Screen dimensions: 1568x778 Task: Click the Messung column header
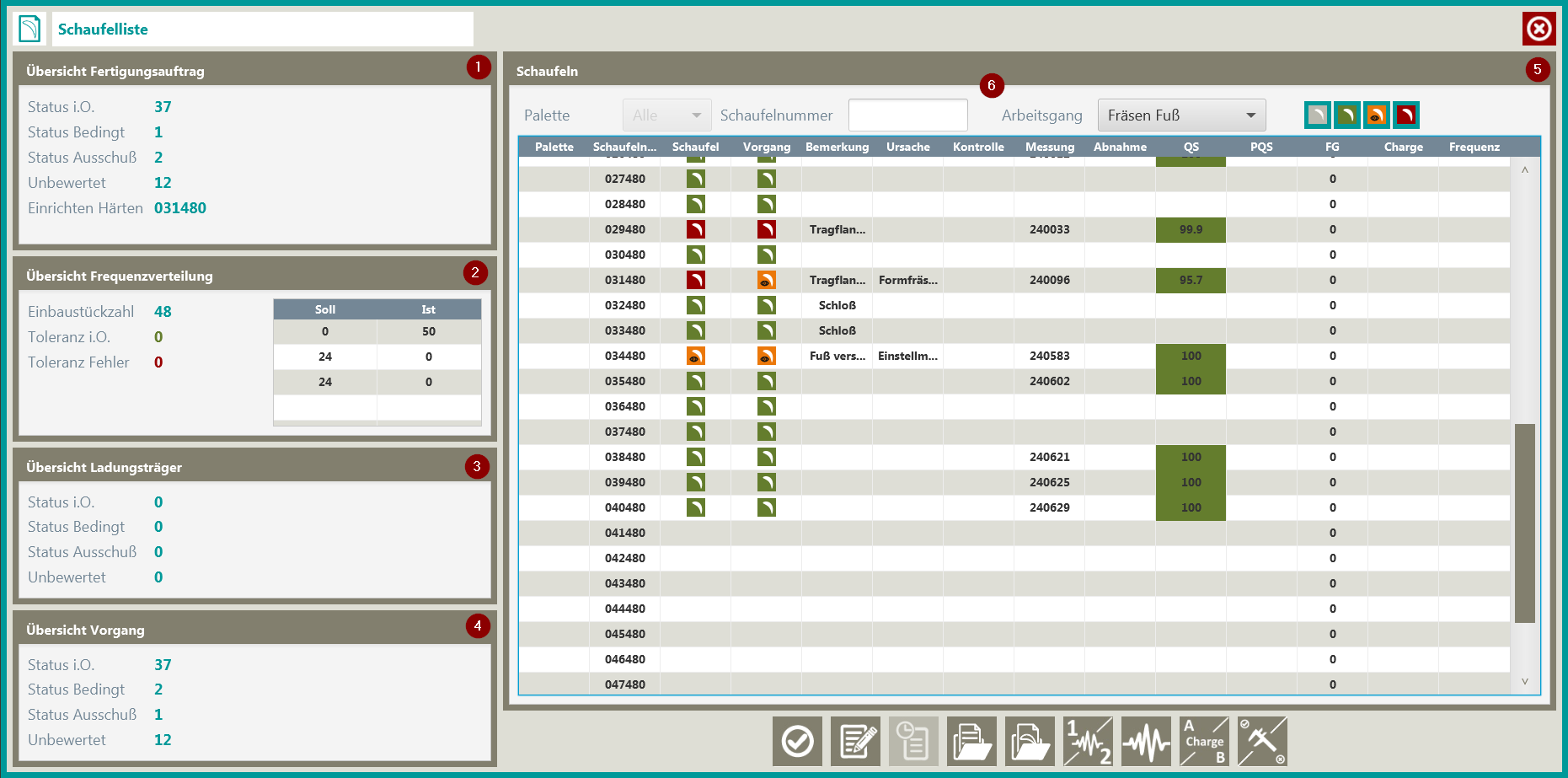1049,147
